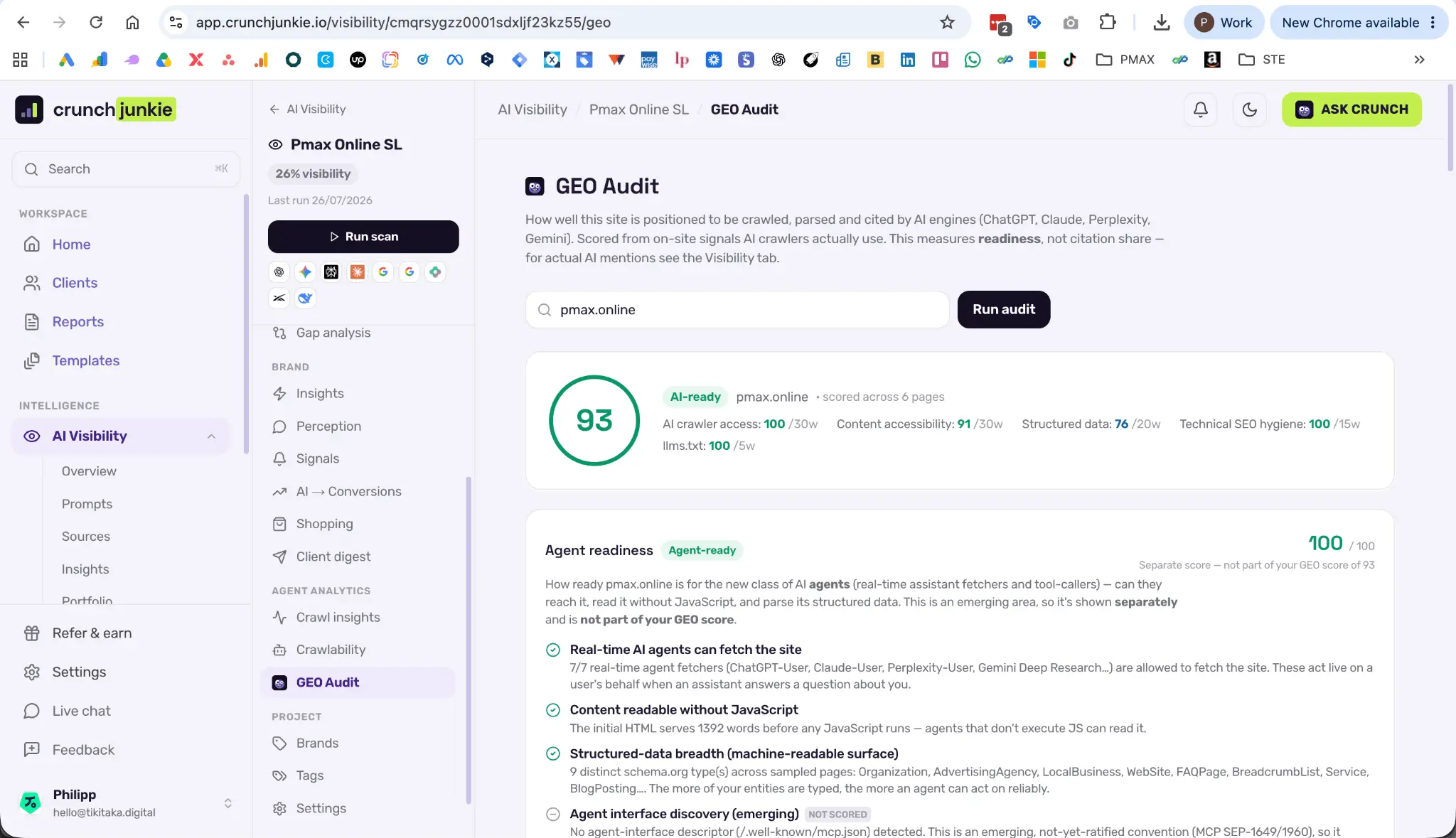Select the Gemini engine icon under Run scan
Viewport: 1456px width, 838px height.
pos(305,272)
